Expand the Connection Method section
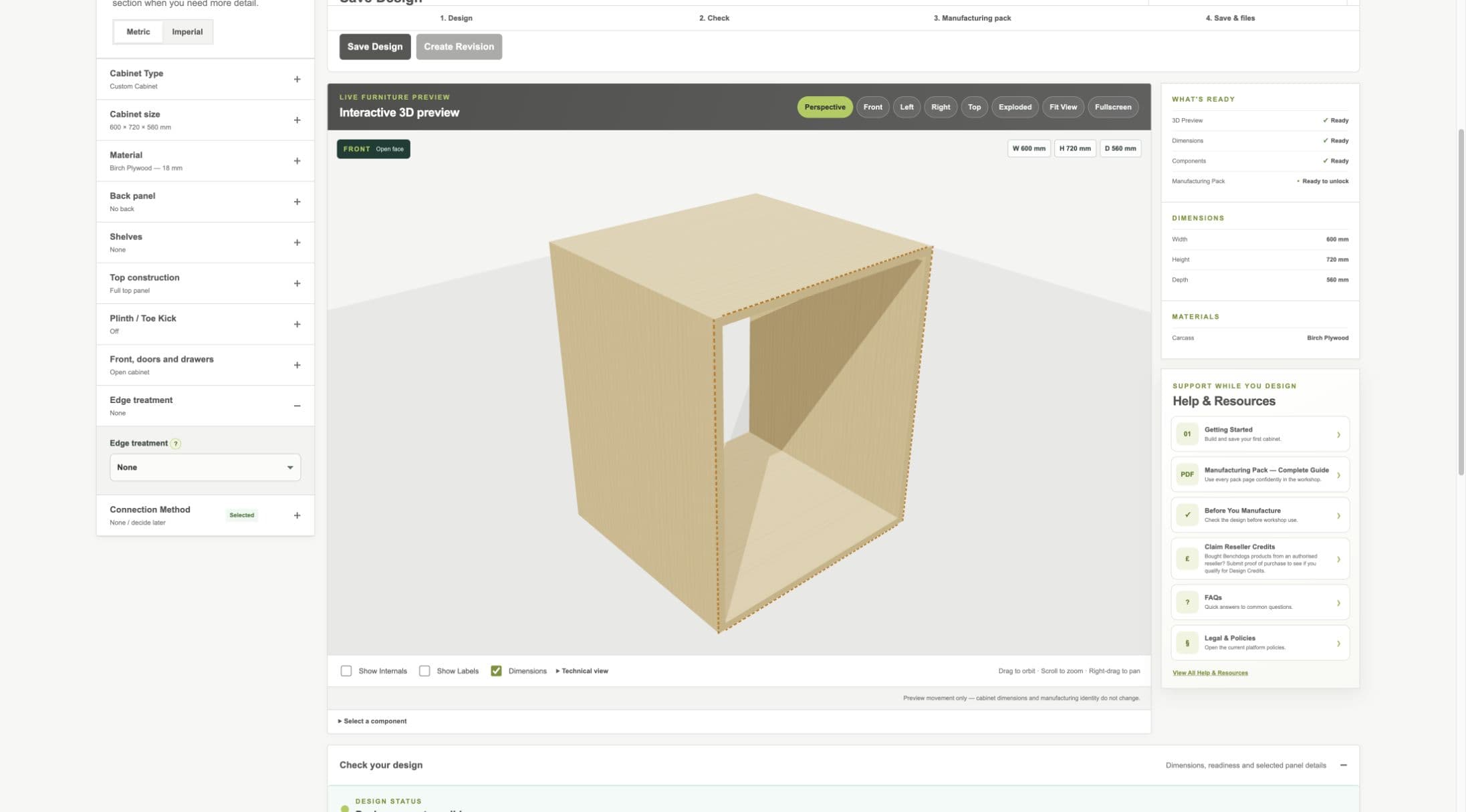The image size is (1466, 812). [205, 515]
